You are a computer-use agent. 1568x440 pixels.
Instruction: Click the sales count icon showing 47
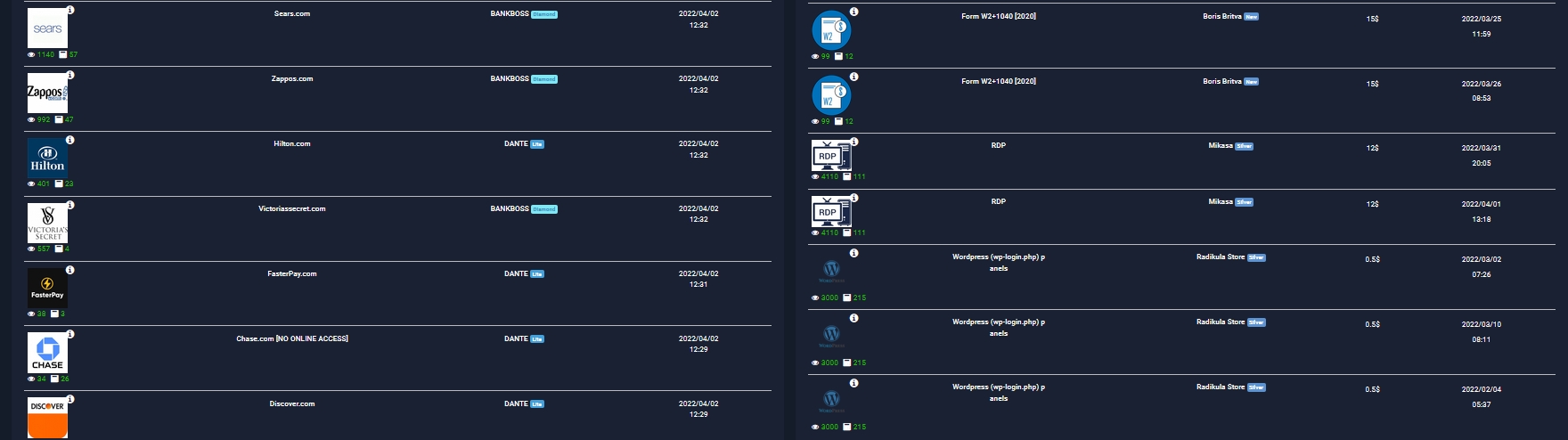coord(59,119)
